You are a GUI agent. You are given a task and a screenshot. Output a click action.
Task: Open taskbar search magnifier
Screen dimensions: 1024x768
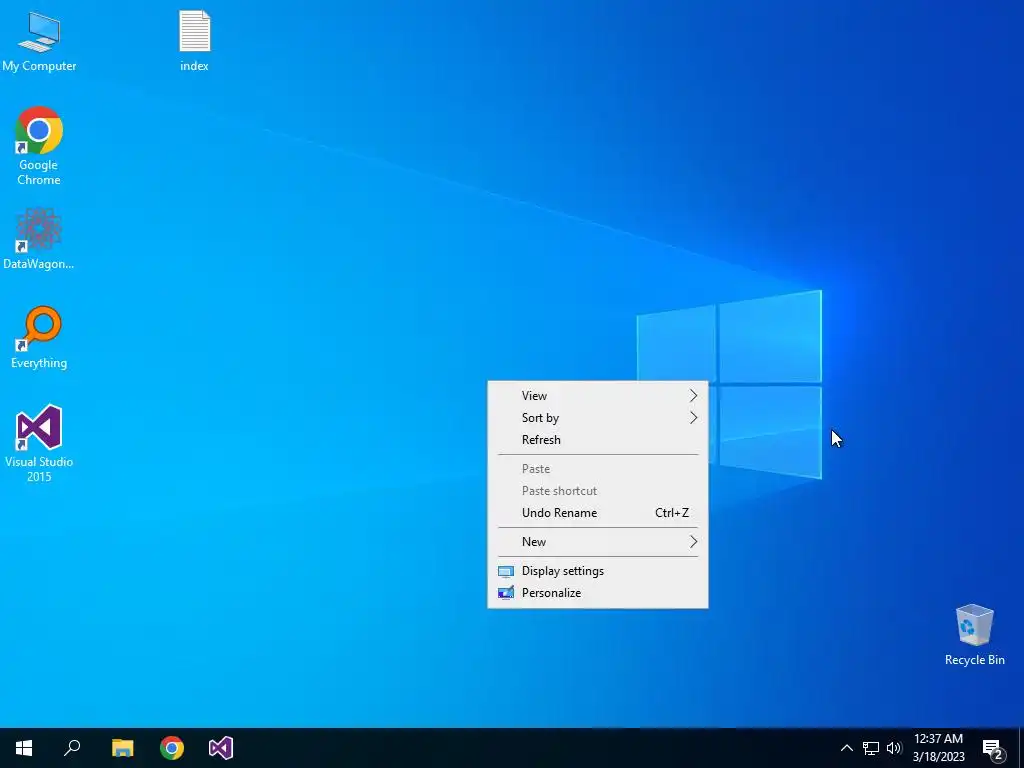[72, 748]
